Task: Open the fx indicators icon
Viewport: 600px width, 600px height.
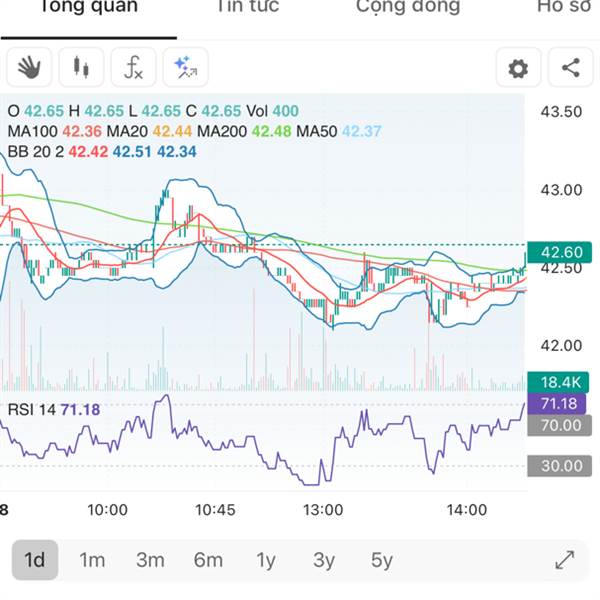Action: pyautogui.click(x=133, y=68)
